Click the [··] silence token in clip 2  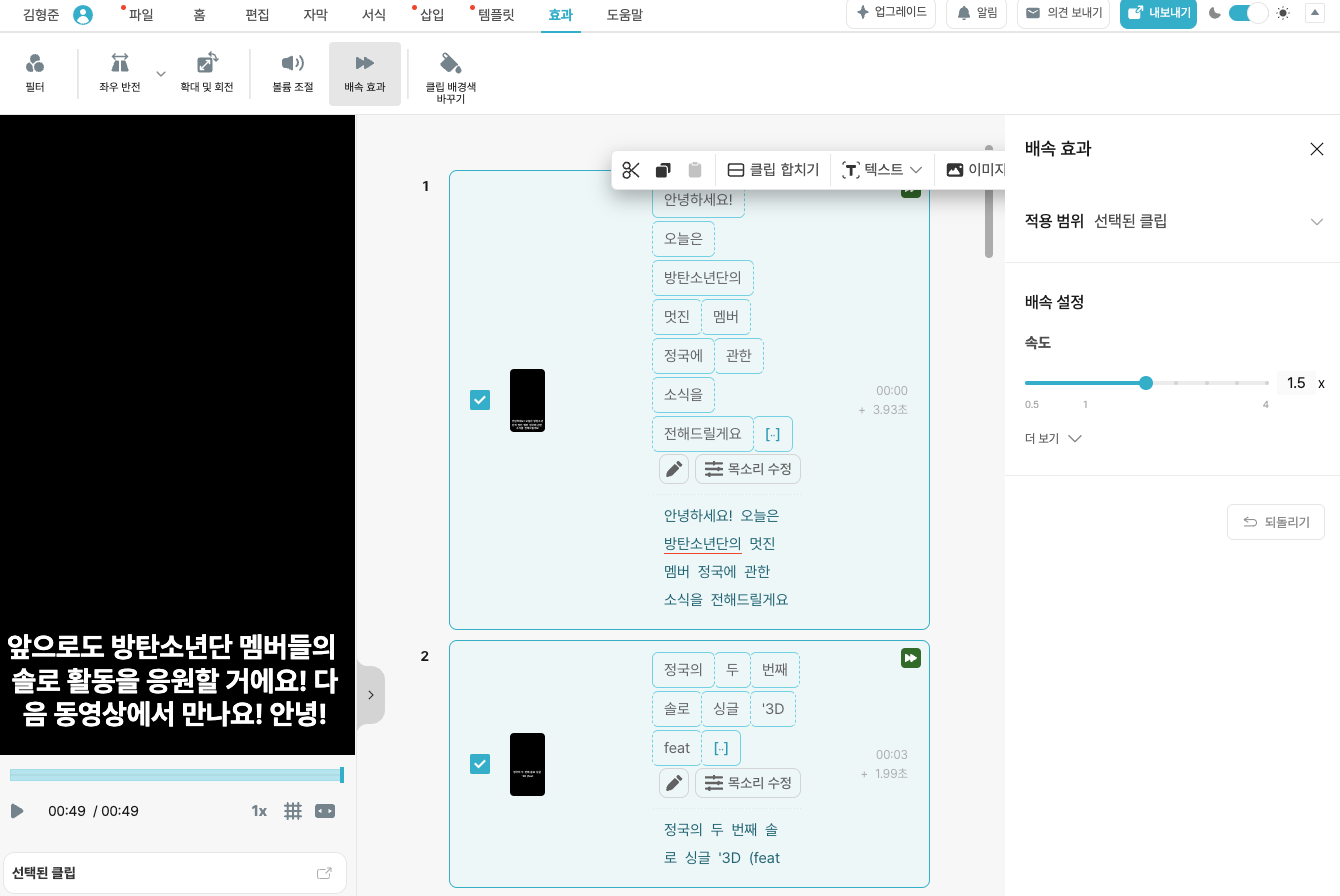coord(721,748)
